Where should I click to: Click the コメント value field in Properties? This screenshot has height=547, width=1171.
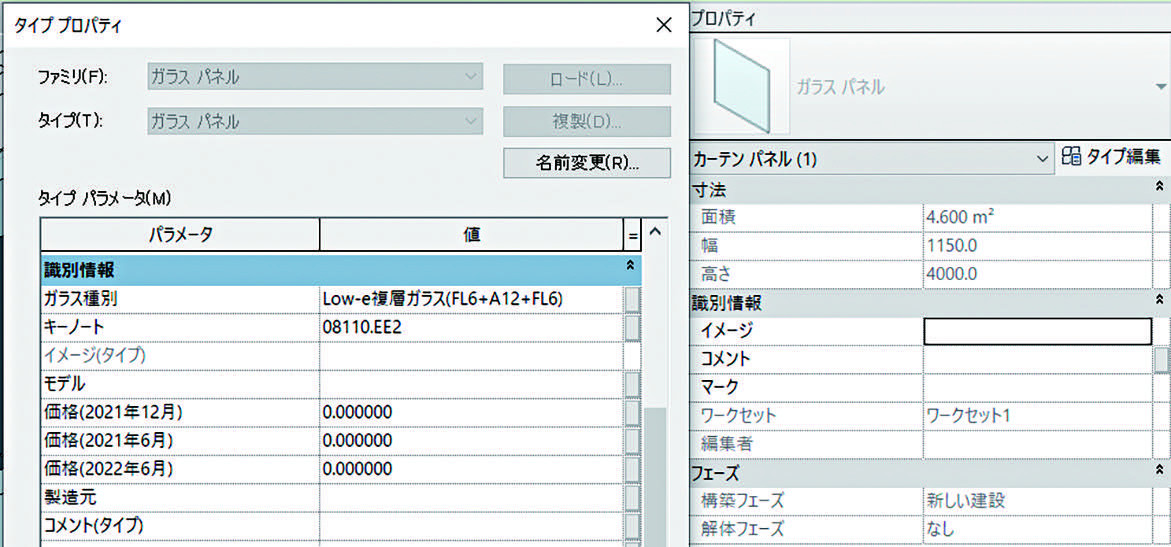tap(1038, 359)
